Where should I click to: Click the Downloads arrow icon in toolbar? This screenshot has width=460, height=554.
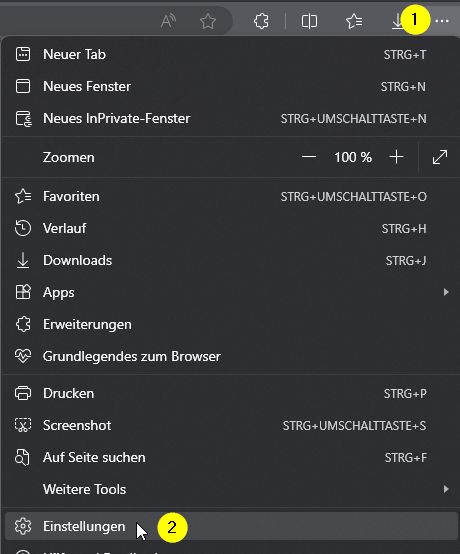(397, 21)
